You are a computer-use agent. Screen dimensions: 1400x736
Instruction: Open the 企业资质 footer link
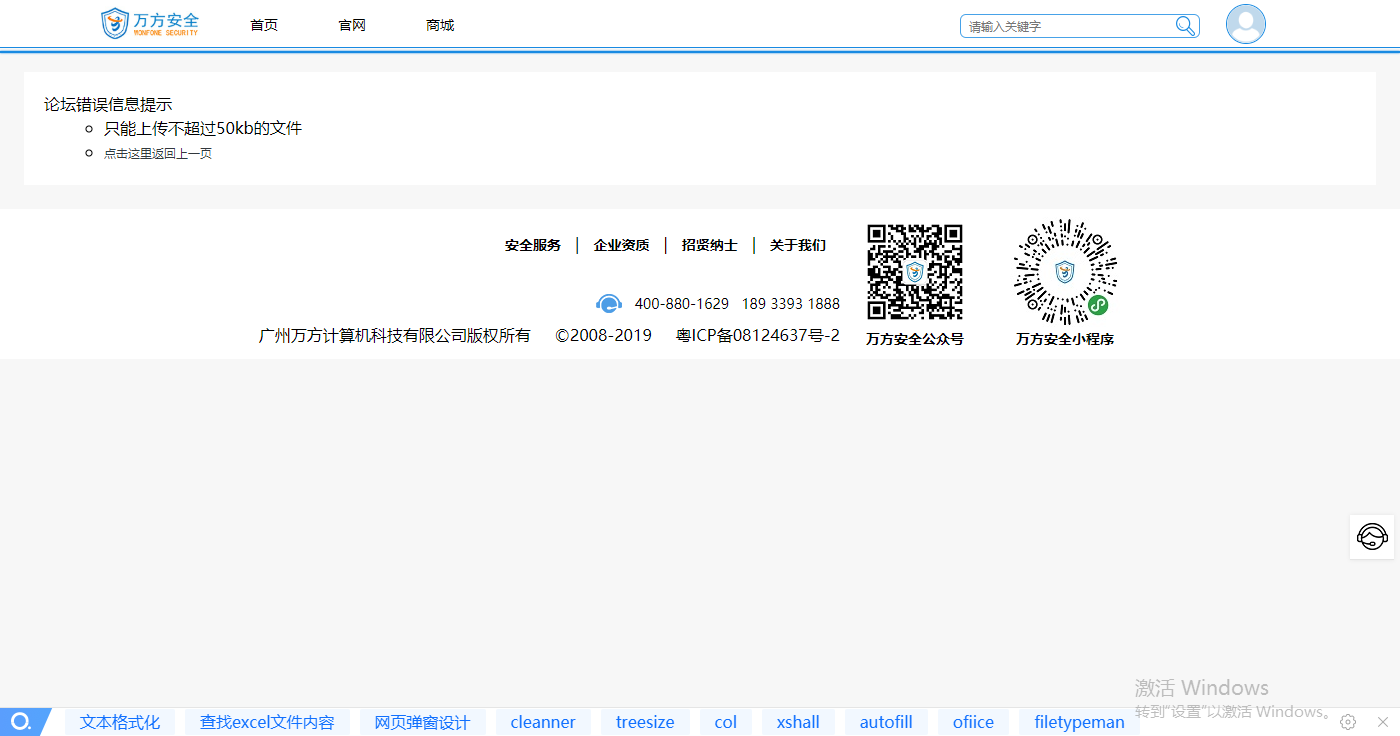[621, 245]
